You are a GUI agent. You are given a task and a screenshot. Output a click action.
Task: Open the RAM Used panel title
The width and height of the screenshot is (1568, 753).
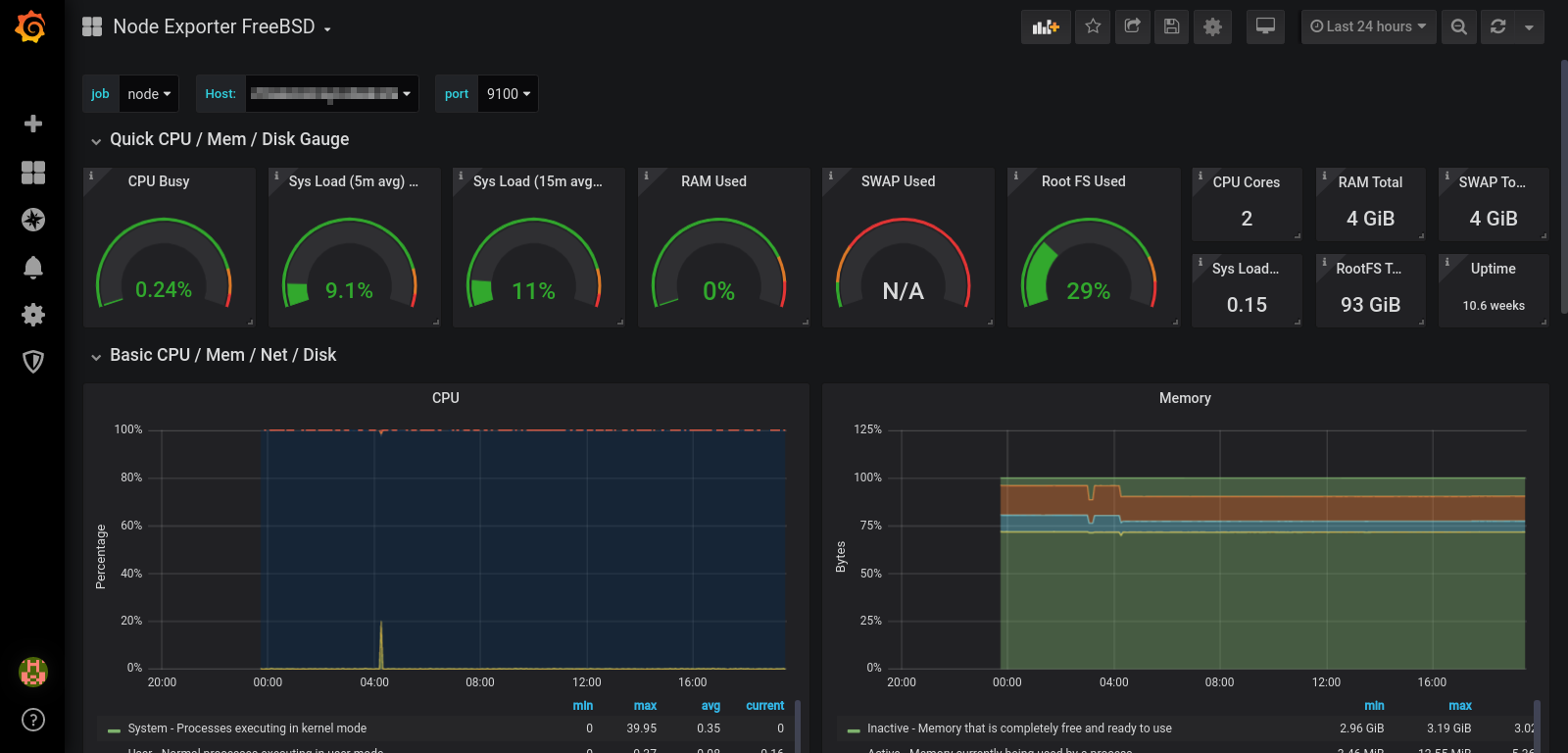713,181
